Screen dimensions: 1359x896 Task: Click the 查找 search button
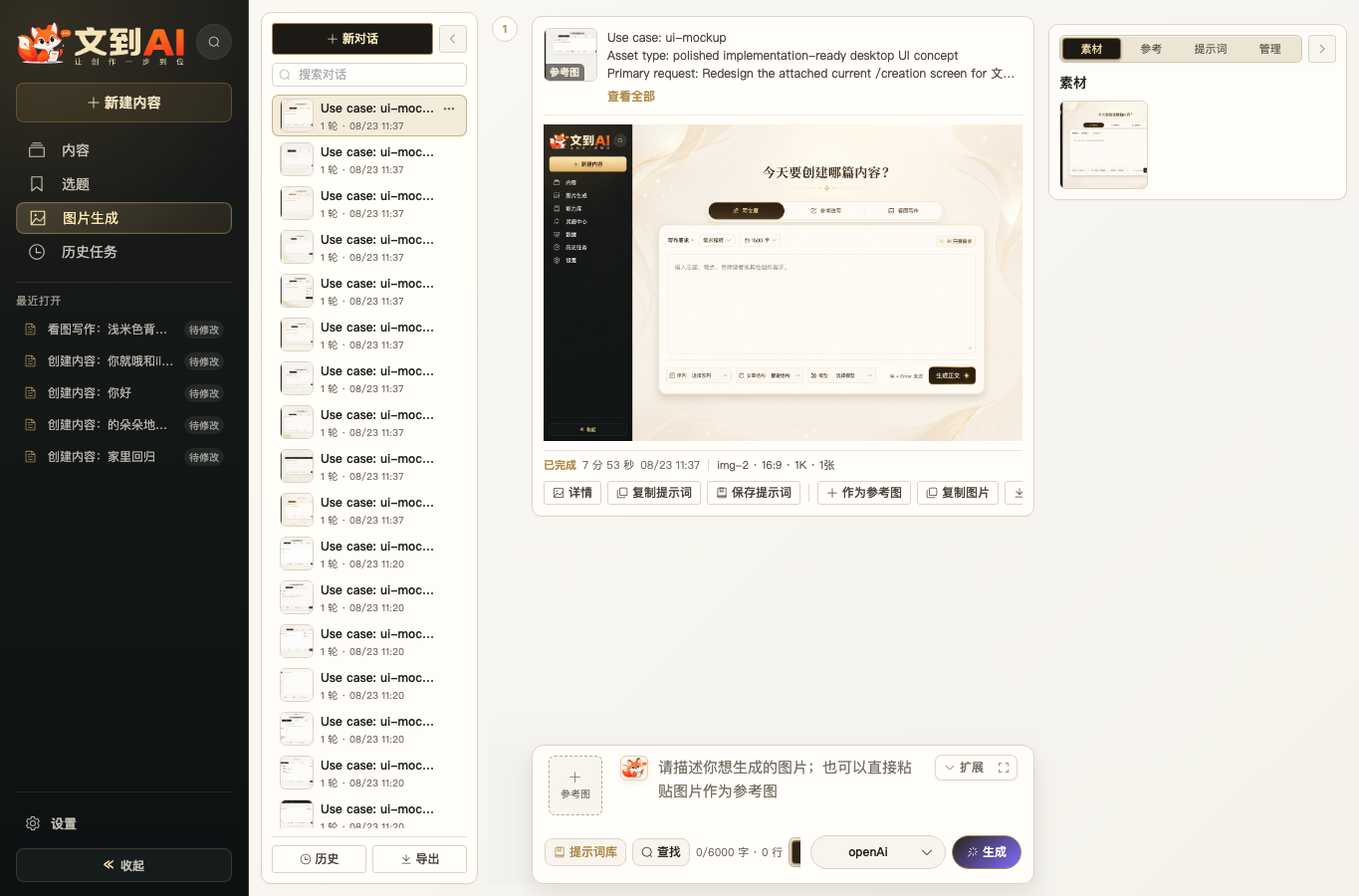point(661,852)
